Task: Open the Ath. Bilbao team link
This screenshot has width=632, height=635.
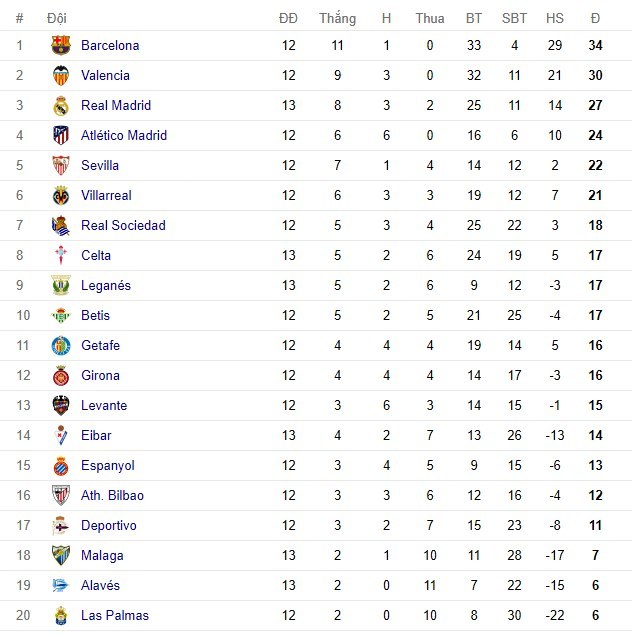Action: tap(112, 495)
